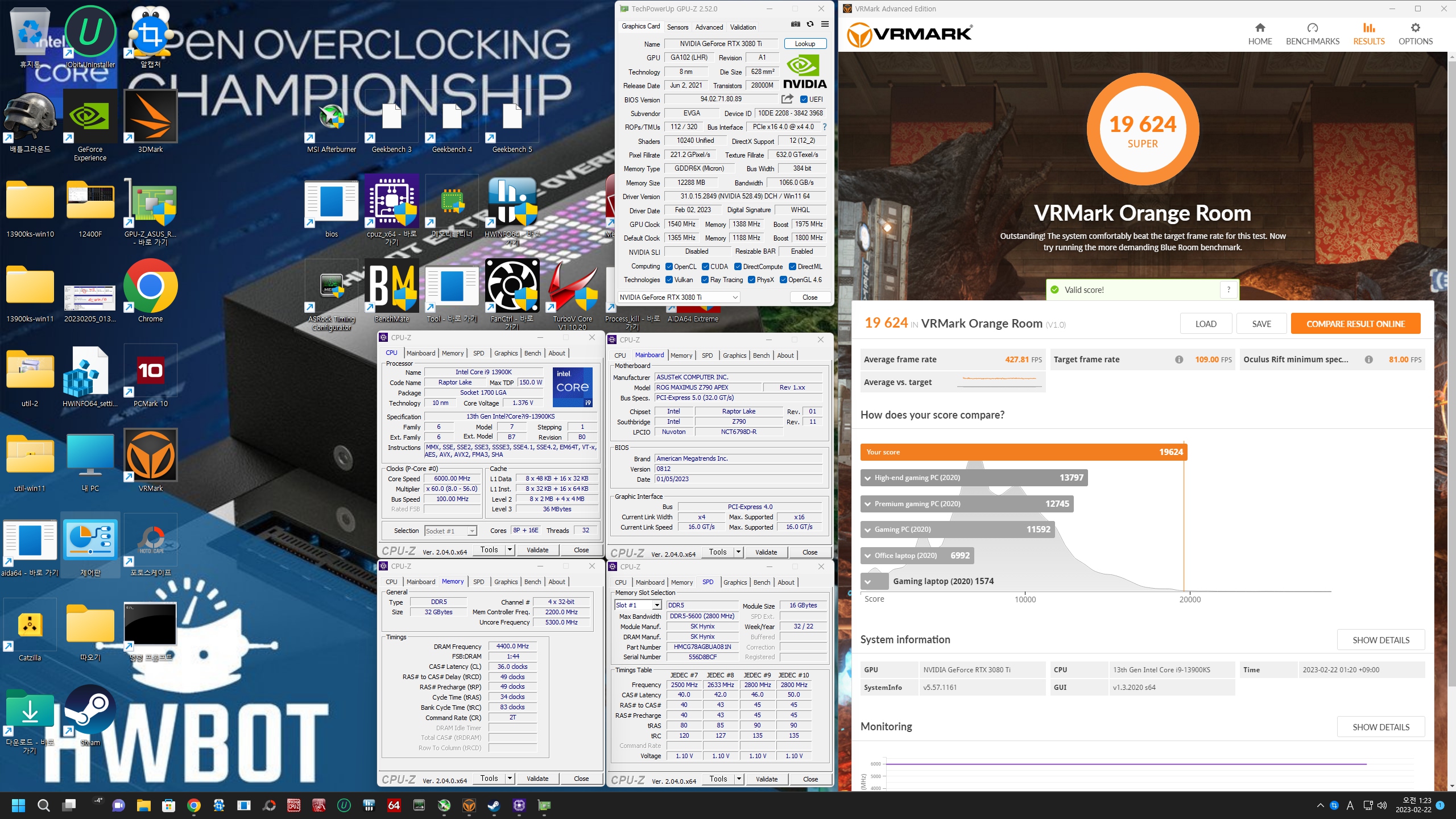
Task: Expand the Gaming PC (2020) comparison
Action: (x=867, y=530)
